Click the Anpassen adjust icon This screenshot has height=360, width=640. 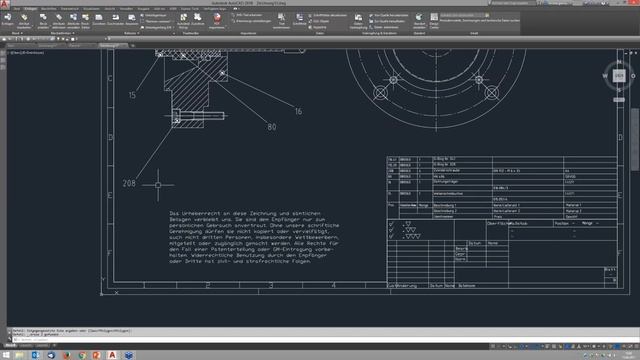pos(131,20)
